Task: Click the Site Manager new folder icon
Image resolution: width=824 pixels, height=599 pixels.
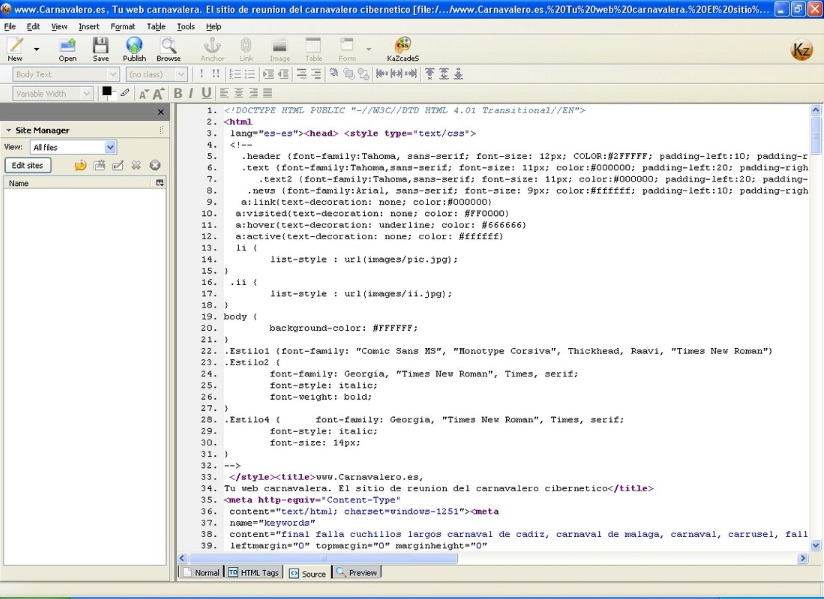Action: (100, 165)
